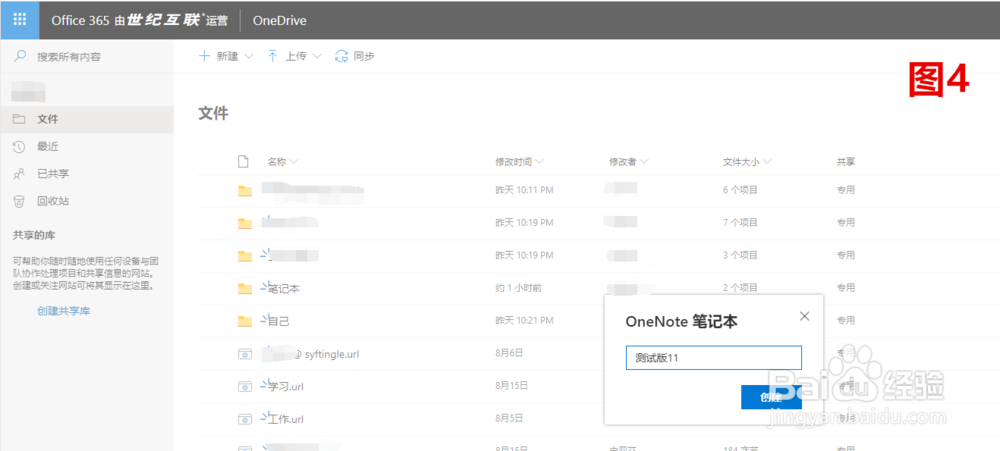This screenshot has height=451, width=1000.
Task: Select 文件 in the left navigation
Action: click(x=87, y=119)
